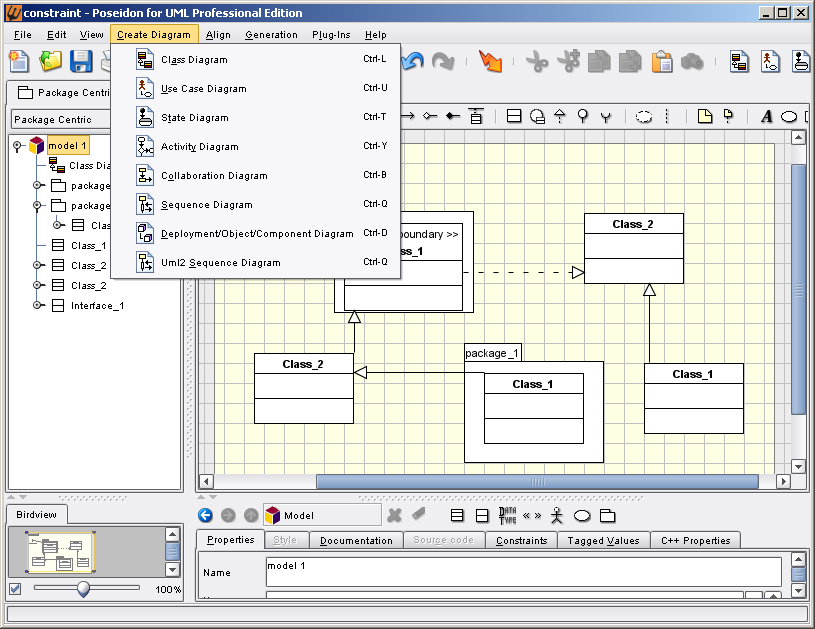Viewport: 815px width, 629px height.
Task: Click the orange lightning arrow toolbar icon
Action: [x=490, y=61]
